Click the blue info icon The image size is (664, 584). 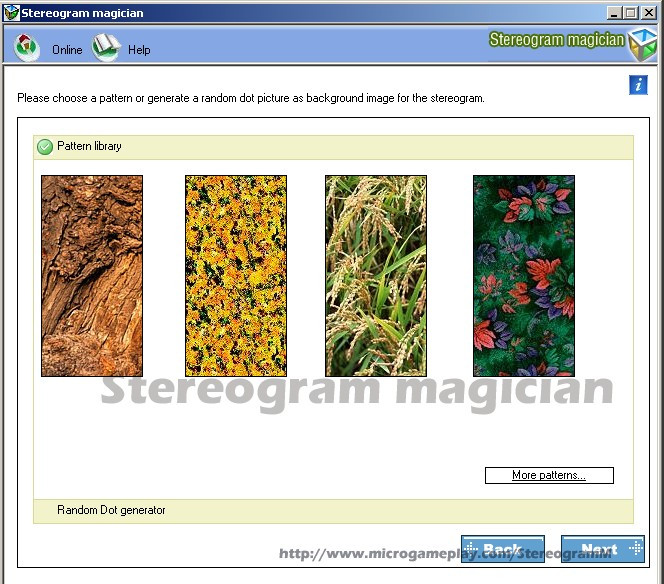(x=638, y=85)
